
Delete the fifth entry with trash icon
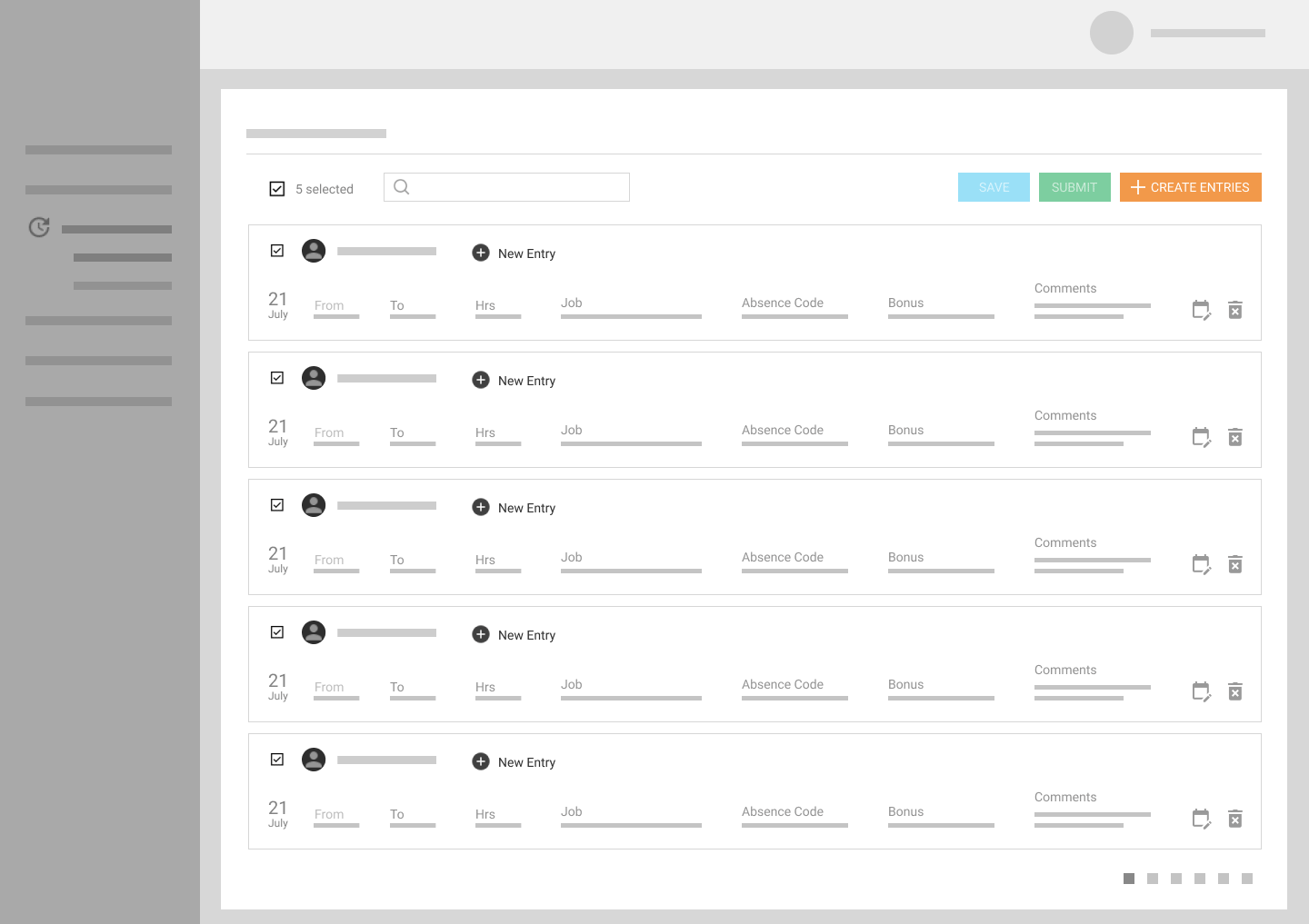[x=1235, y=819]
